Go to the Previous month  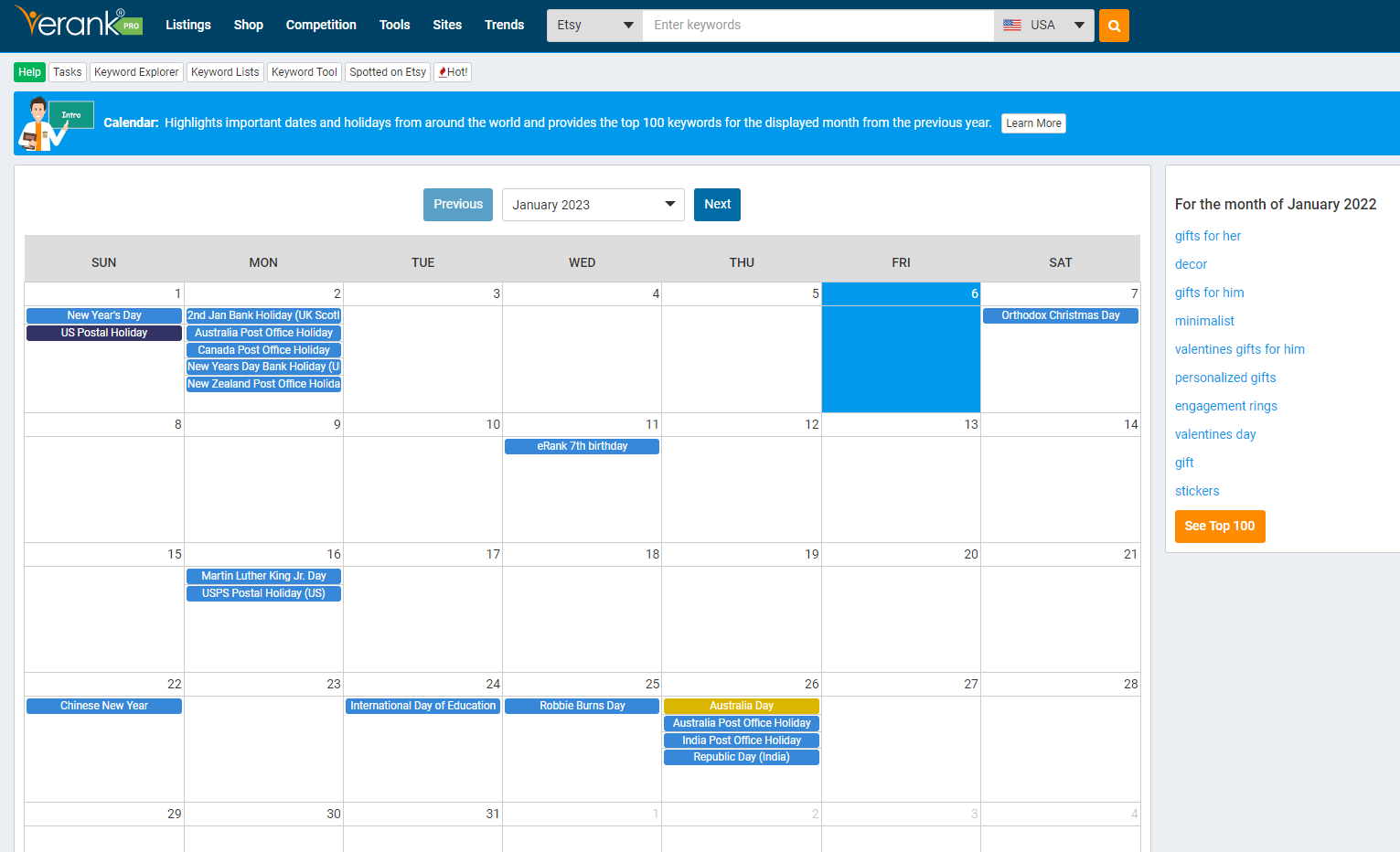point(458,205)
